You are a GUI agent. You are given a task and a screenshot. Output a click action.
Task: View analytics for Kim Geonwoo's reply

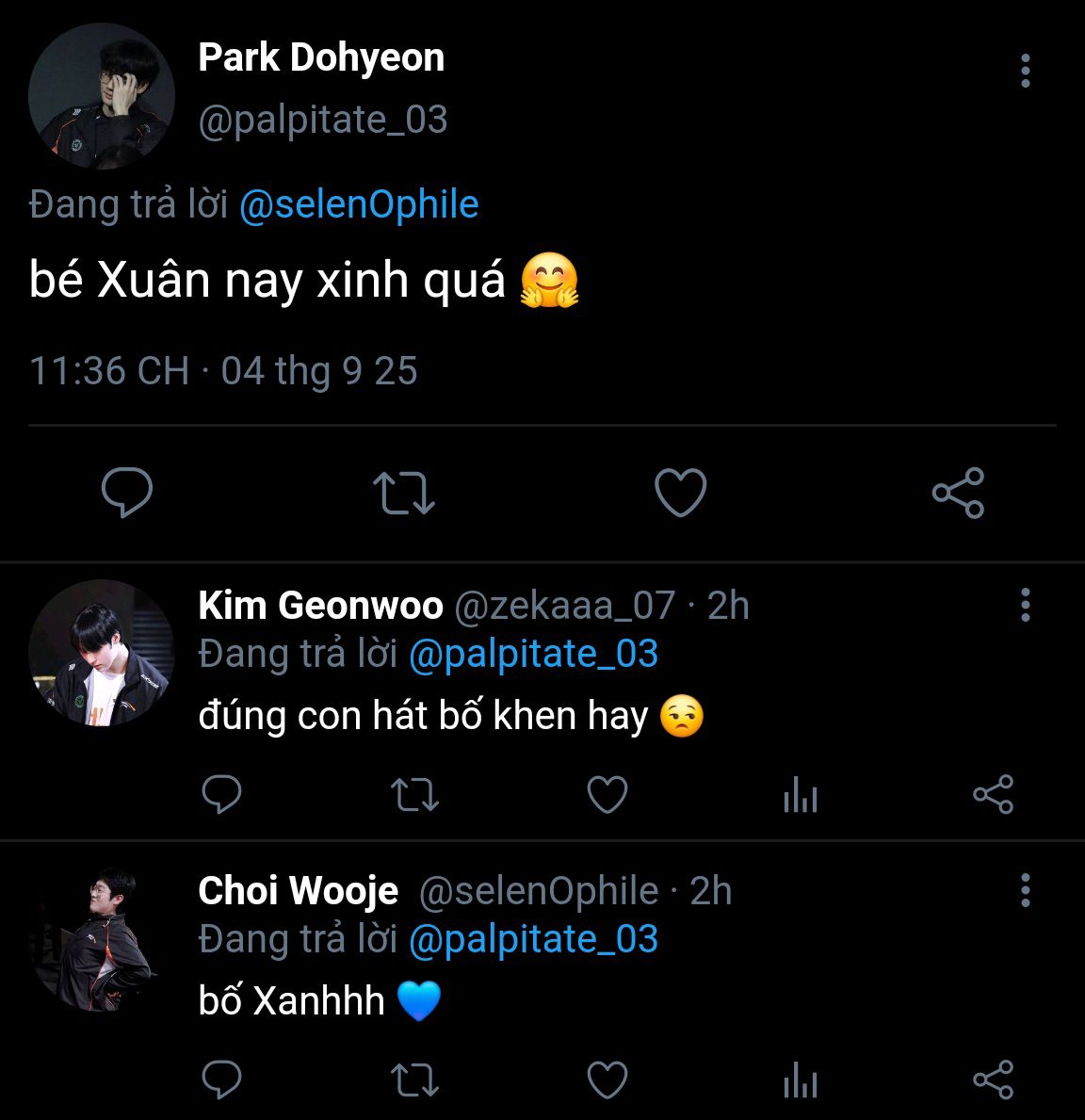(x=800, y=795)
